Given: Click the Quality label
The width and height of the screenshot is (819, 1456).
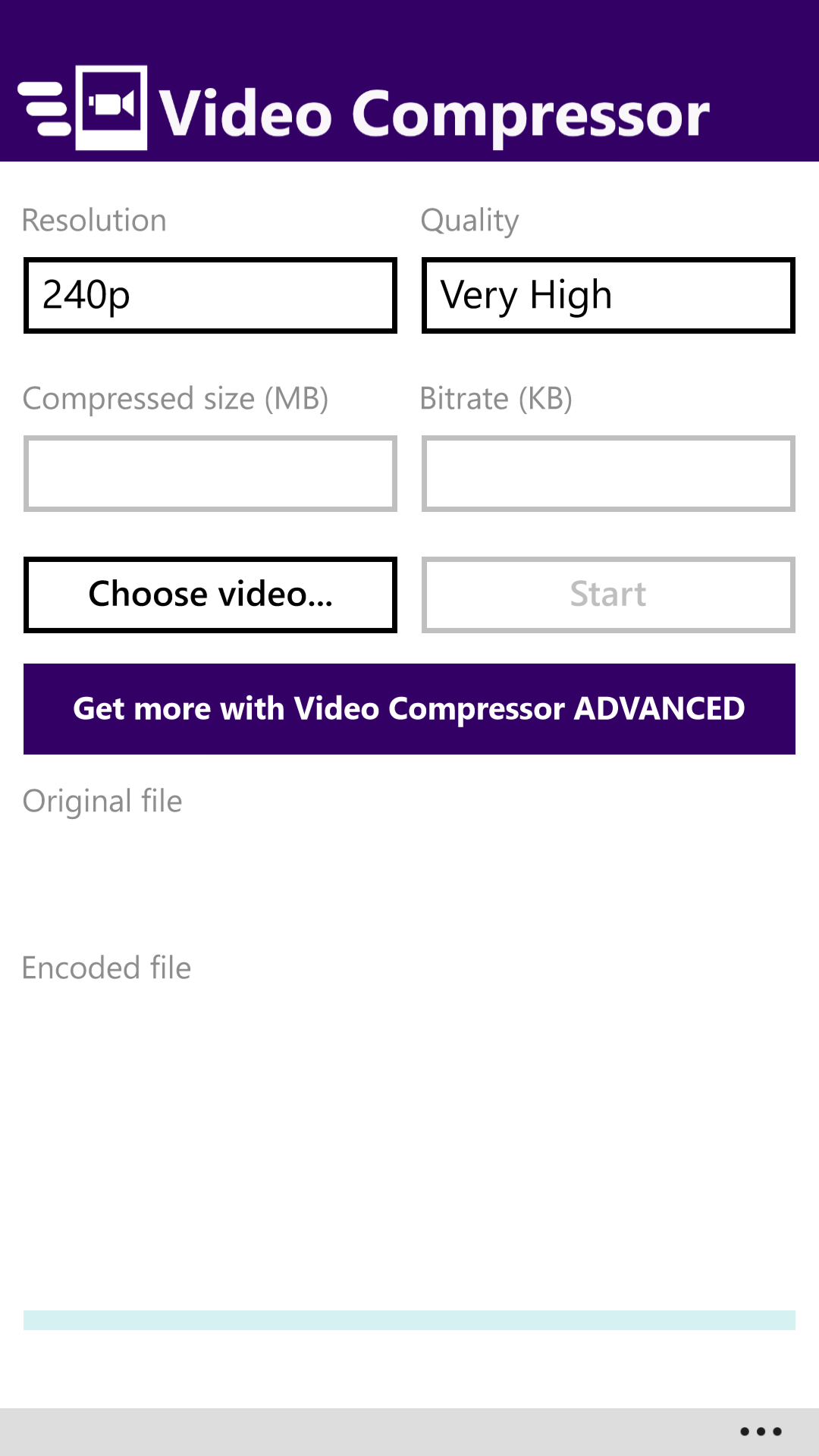Looking at the screenshot, I should click(x=470, y=221).
